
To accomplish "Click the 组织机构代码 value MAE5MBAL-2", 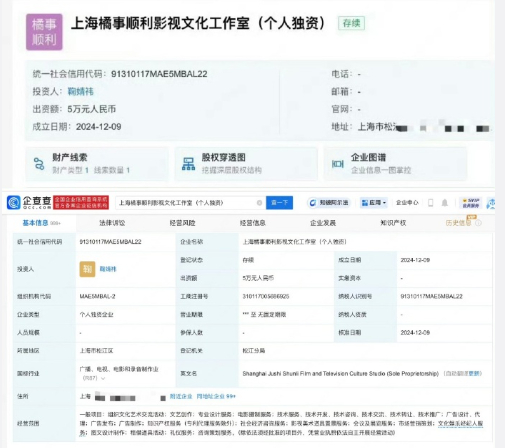I will tap(97, 296).
